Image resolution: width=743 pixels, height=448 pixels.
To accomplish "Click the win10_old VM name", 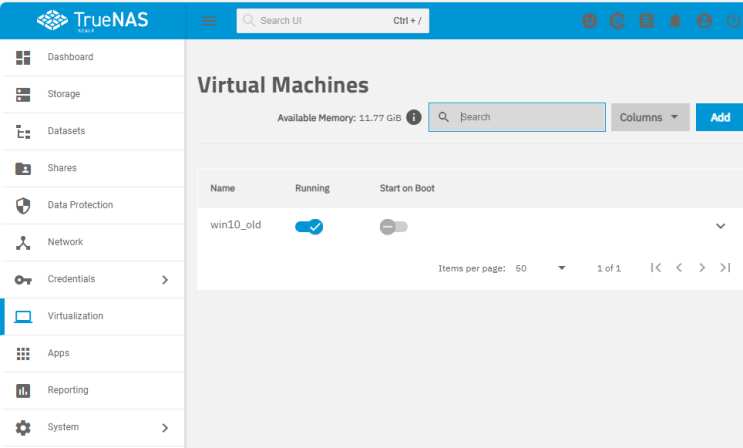I will (236, 225).
